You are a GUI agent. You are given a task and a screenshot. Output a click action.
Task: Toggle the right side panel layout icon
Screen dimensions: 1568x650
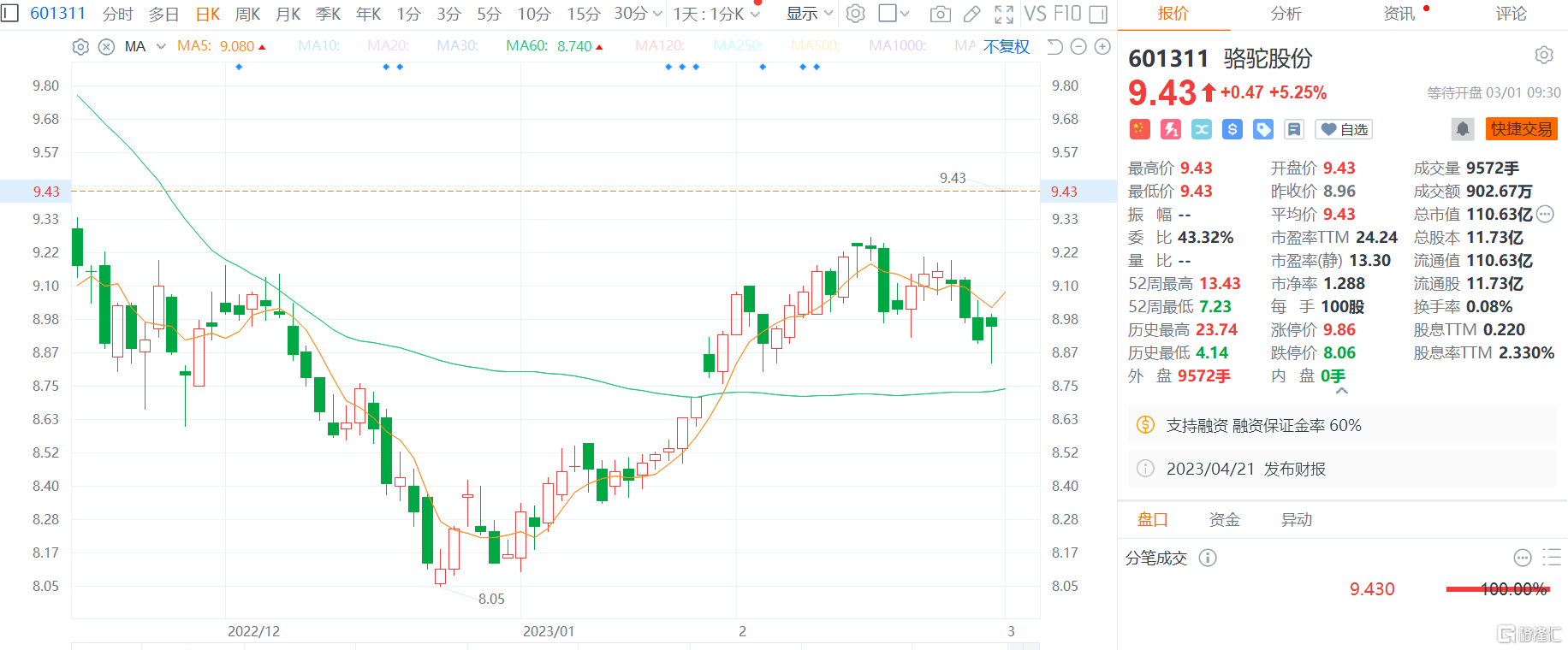click(x=1098, y=14)
